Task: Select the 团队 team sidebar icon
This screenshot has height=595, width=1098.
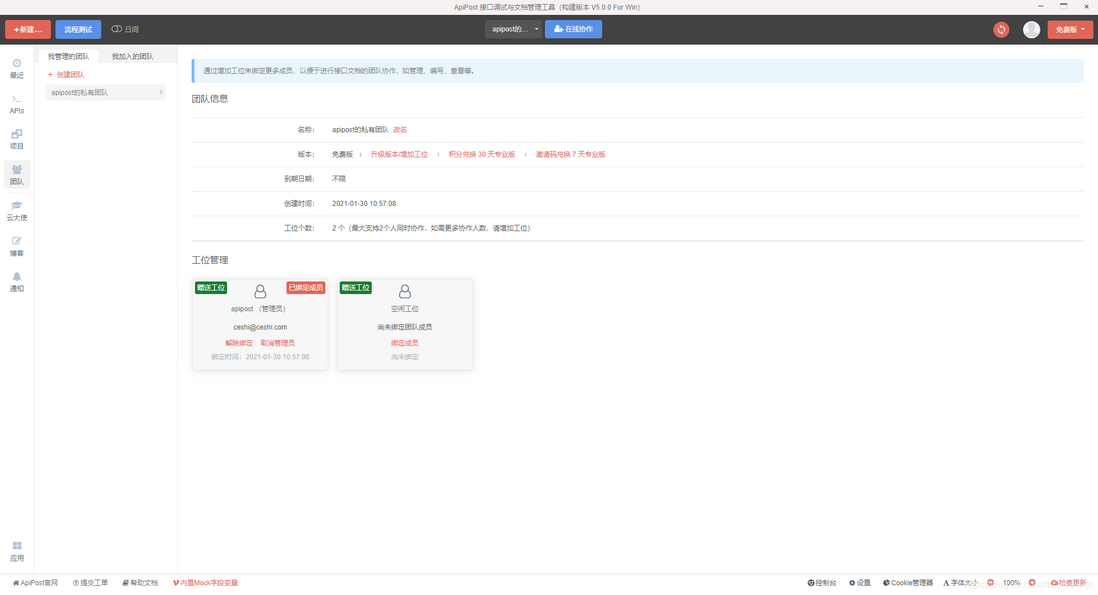Action: pyautogui.click(x=17, y=175)
